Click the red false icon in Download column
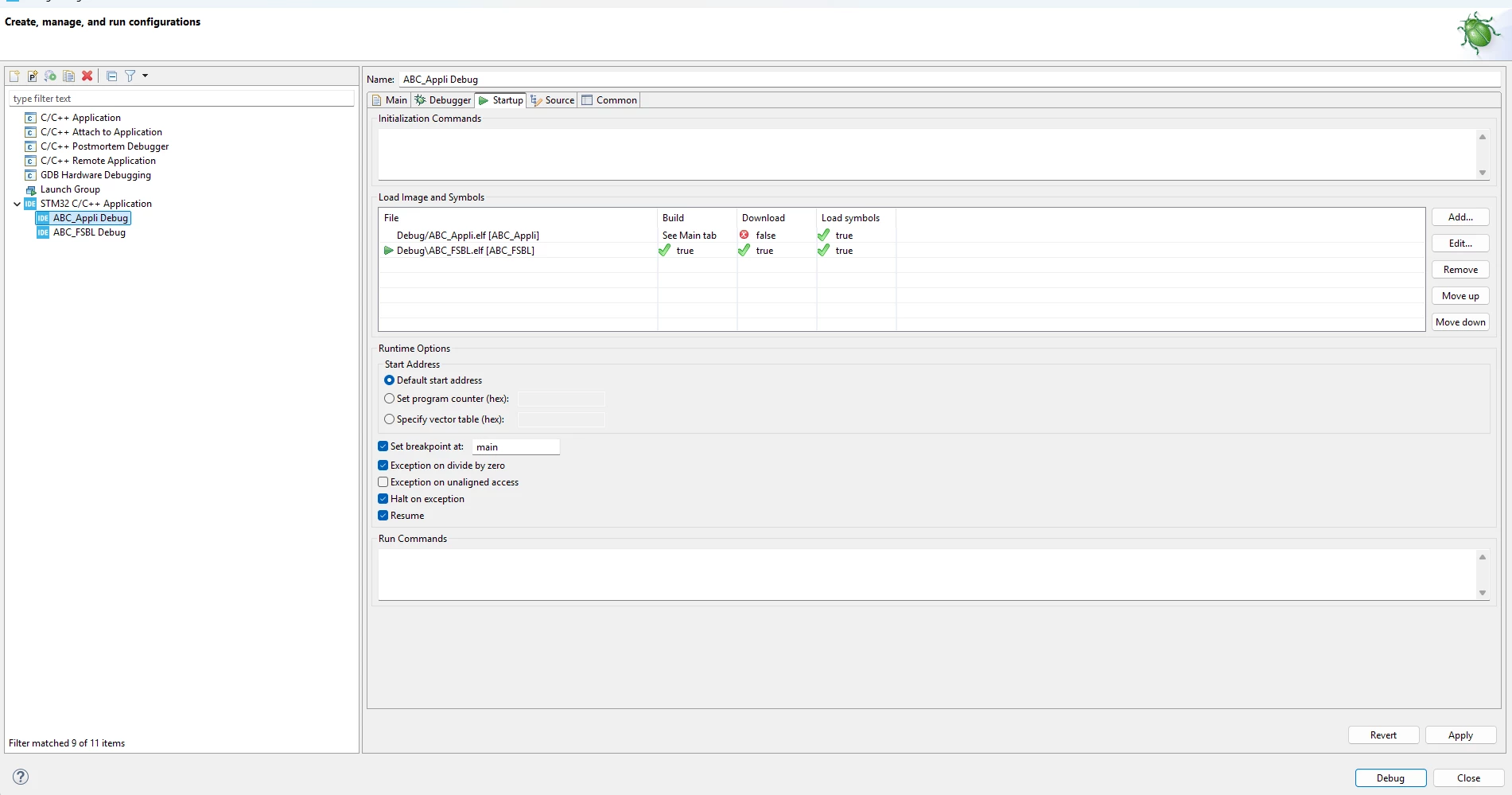This screenshot has width=1512, height=795. pos(744,235)
